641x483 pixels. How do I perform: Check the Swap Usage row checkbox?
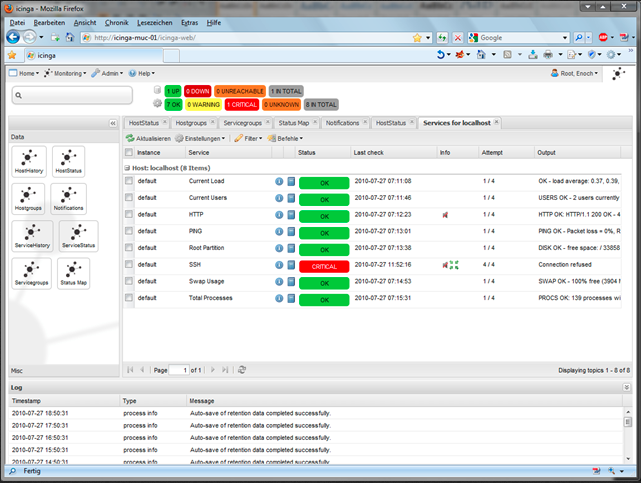(129, 281)
